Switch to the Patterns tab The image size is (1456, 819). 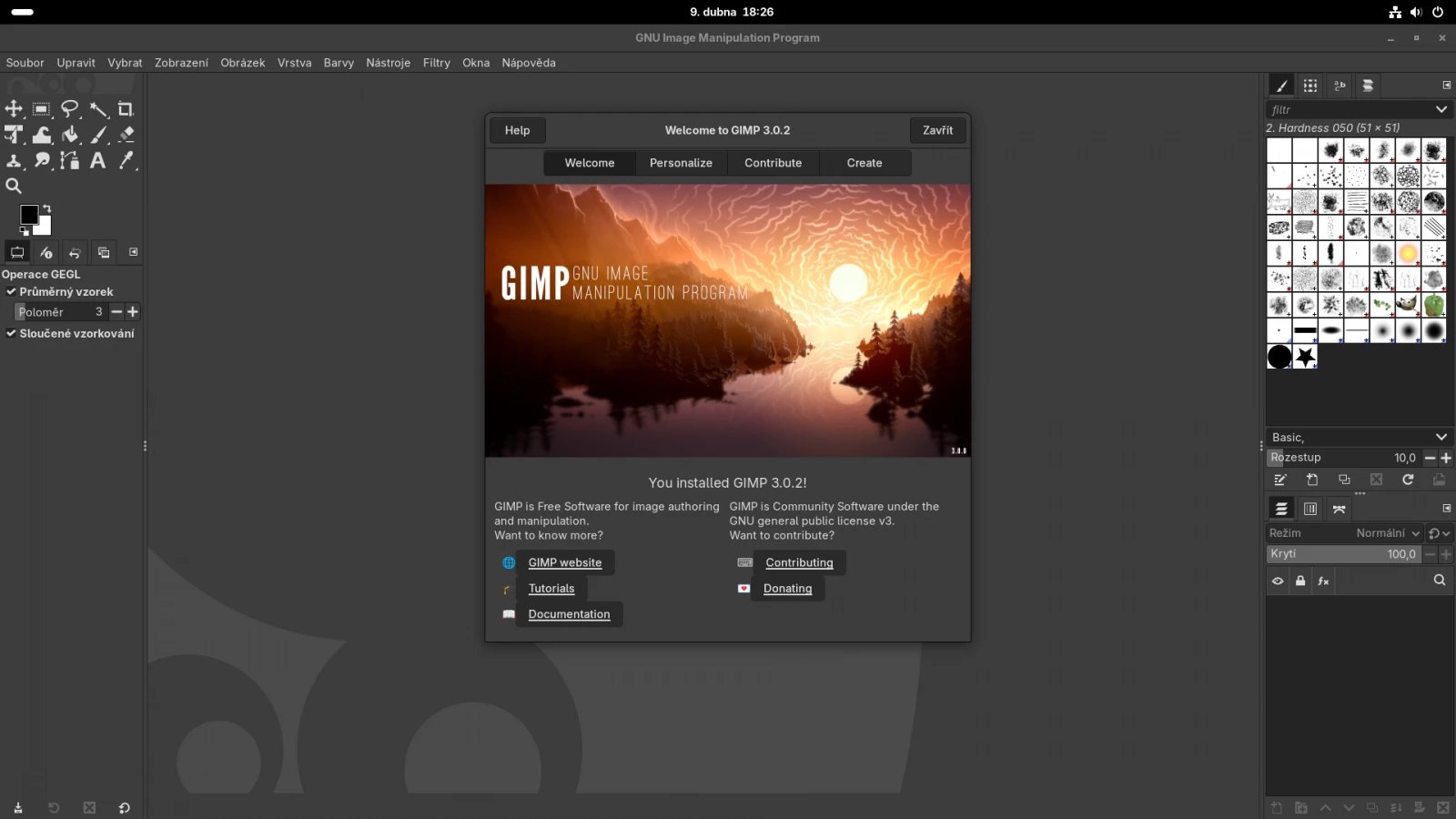(x=1310, y=86)
